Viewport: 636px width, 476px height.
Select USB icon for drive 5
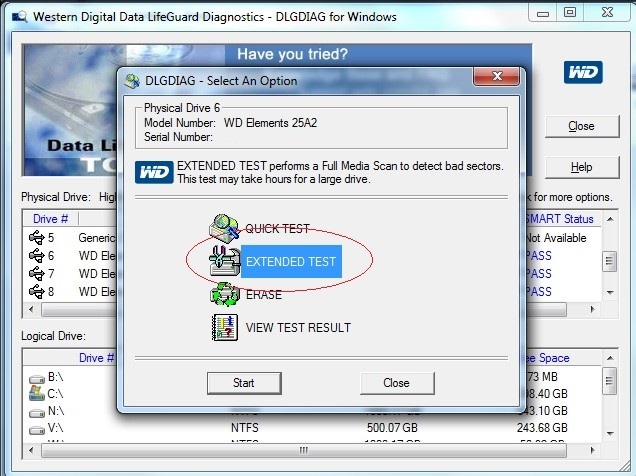click(x=37, y=238)
